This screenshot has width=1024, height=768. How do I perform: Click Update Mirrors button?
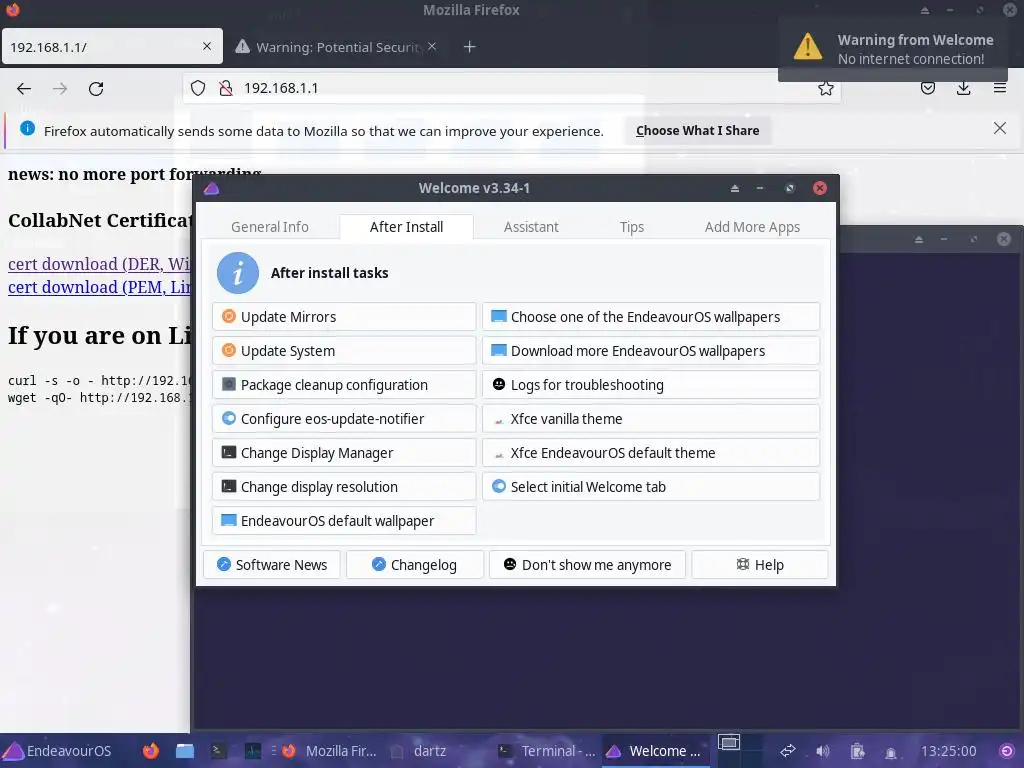pos(344,317)
